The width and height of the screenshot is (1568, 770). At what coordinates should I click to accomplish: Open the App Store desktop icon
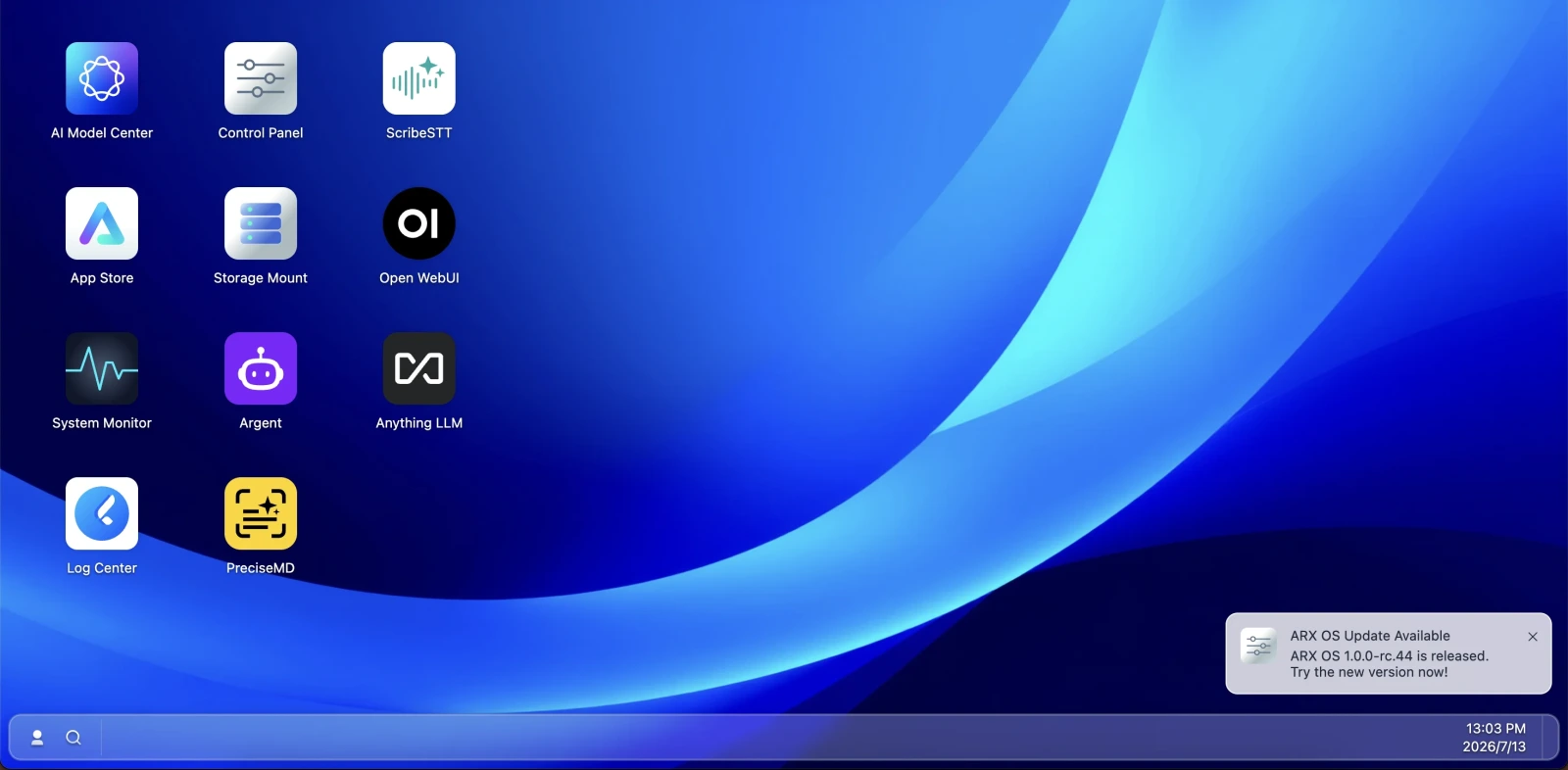[102, 223]
